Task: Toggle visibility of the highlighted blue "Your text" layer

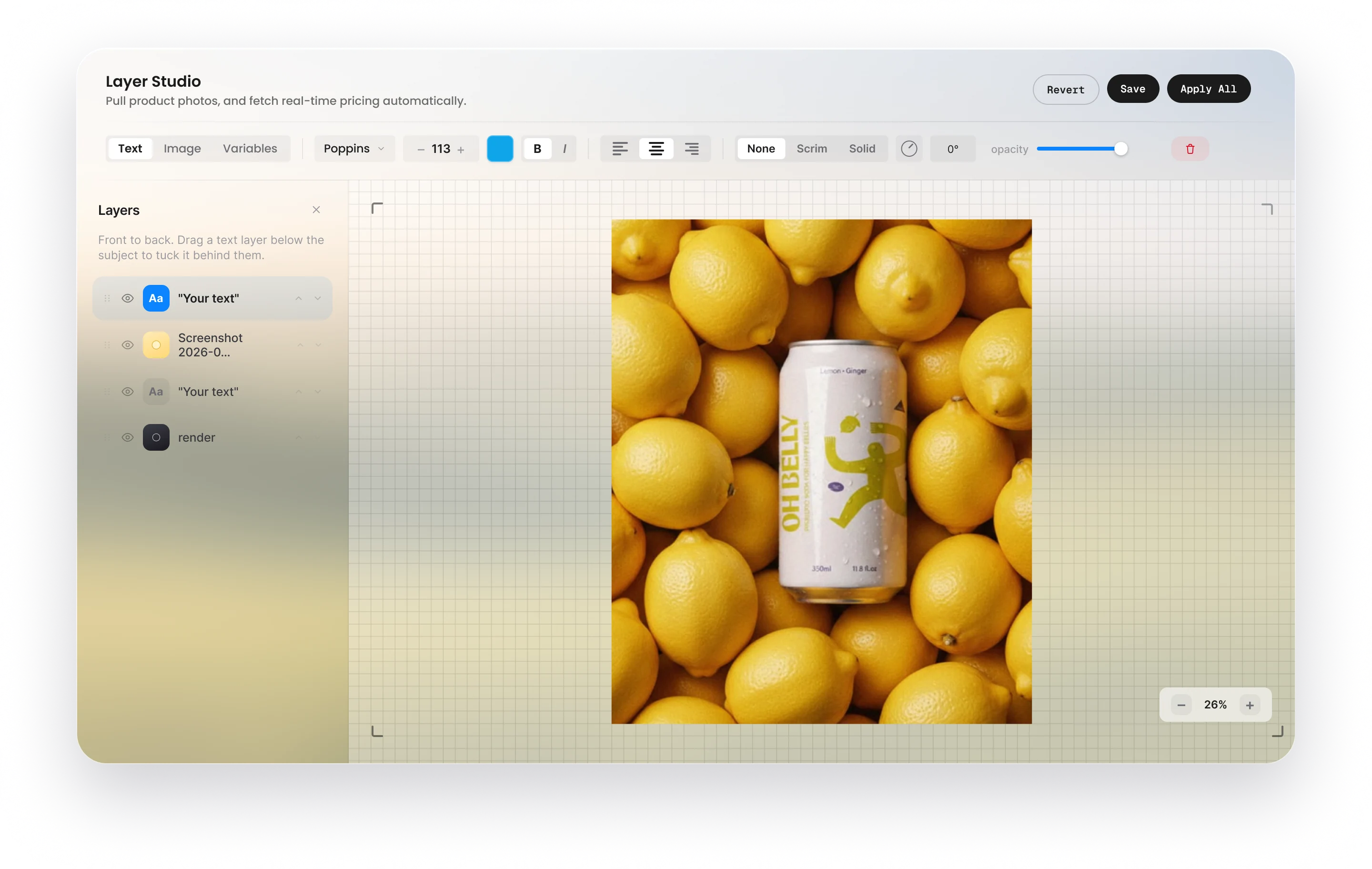Action: (x=128, y=298)
